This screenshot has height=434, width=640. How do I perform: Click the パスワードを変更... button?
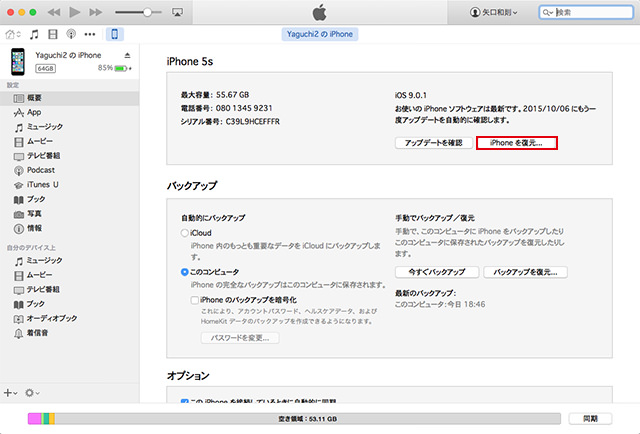[x=240, y=338]
